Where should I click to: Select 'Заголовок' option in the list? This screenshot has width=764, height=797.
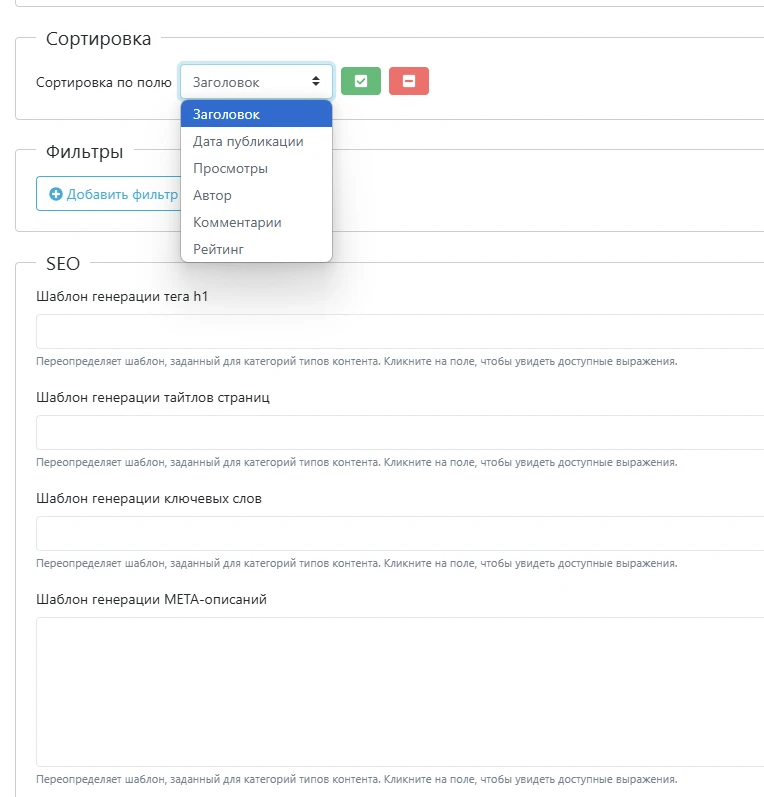tap(256, 114)
